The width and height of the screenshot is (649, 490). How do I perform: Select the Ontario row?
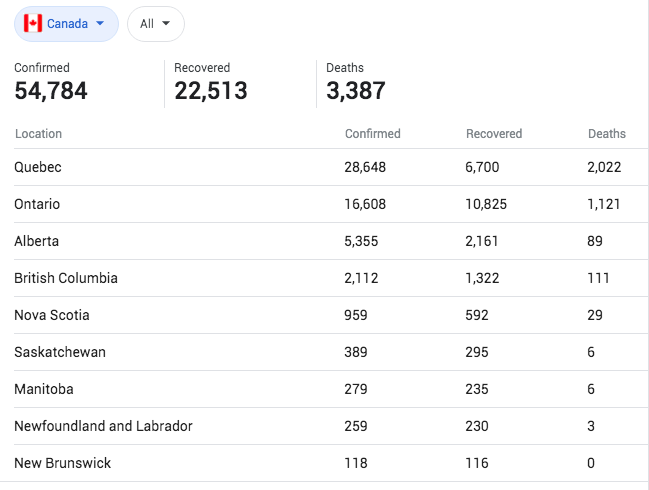click(x=37, y=204)
